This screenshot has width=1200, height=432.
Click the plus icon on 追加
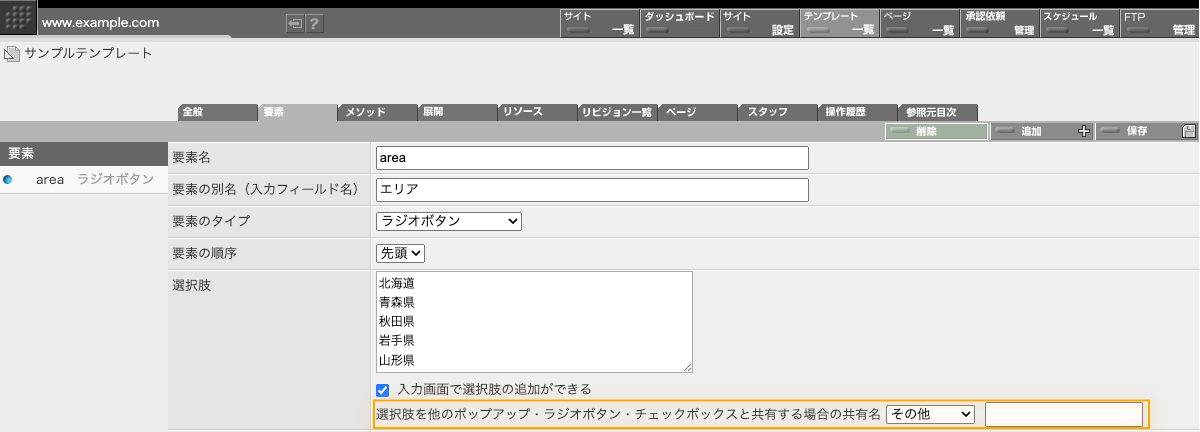[x=1084, y=131]
